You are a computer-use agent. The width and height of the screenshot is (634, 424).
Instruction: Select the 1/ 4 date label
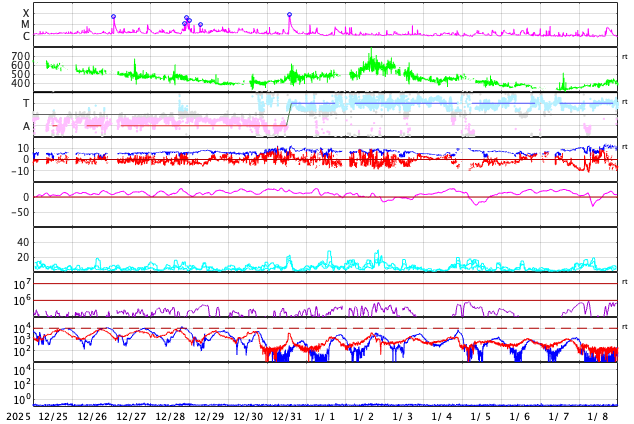click(x=442, y=416)
